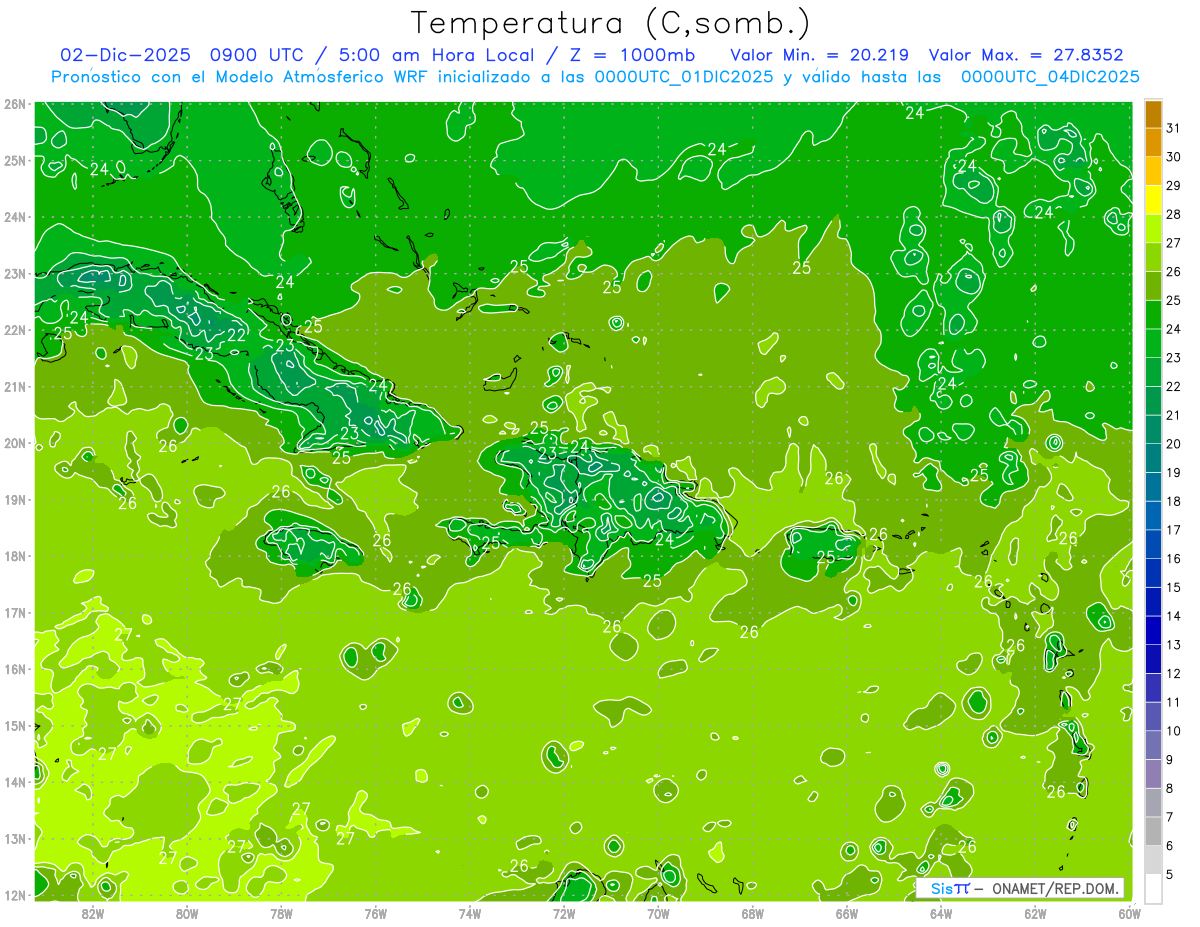
Task: Click the blue swatch between 16 and 17
Action: 1153,544
